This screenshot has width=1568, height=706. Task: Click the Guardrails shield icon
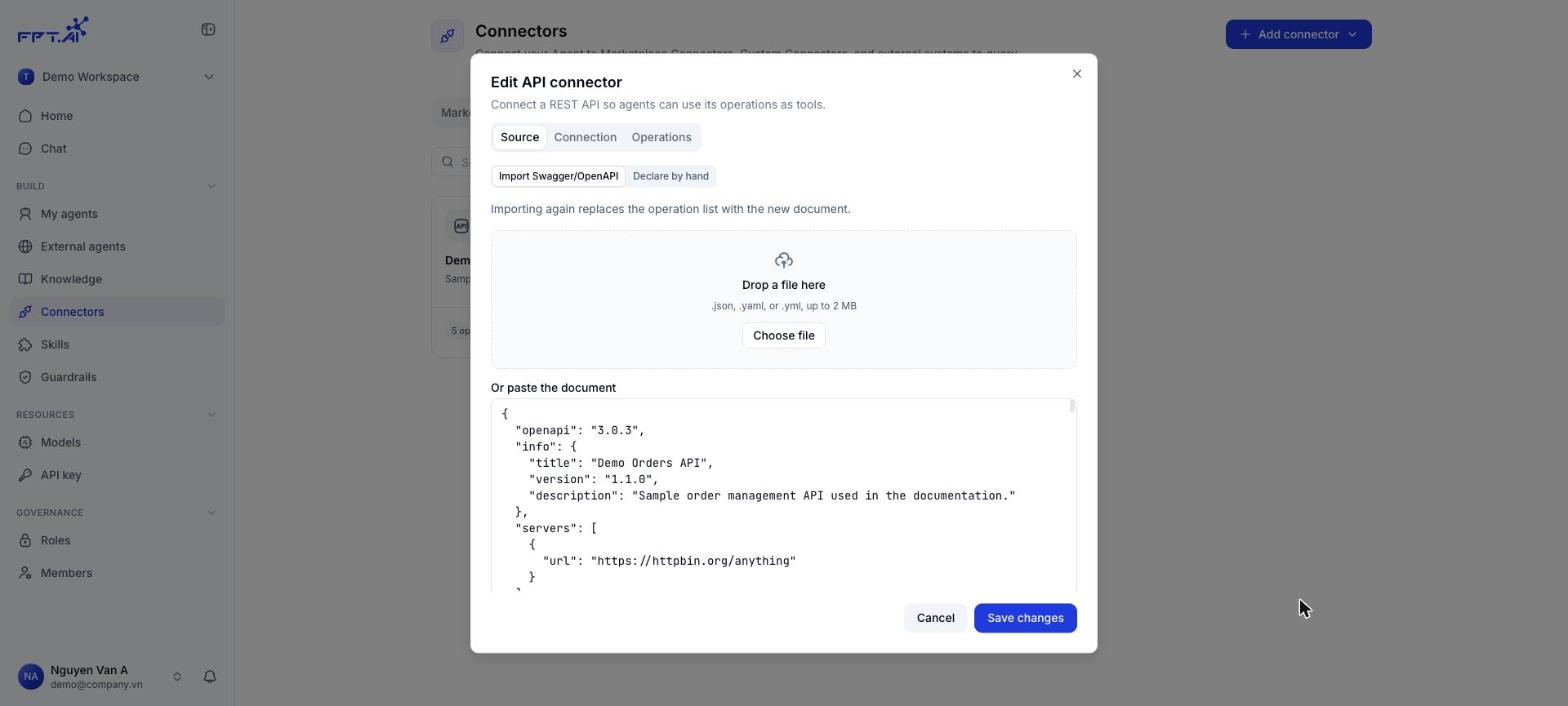coord(26,377)
